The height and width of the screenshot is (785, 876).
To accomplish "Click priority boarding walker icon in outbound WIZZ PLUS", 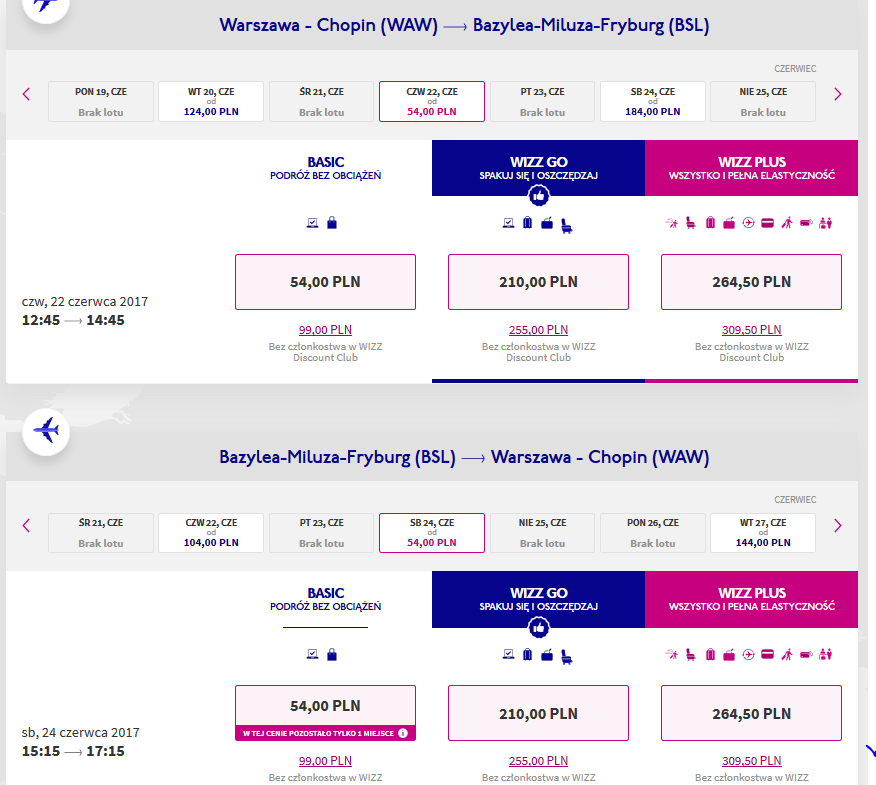I will (x=787, y=223).
